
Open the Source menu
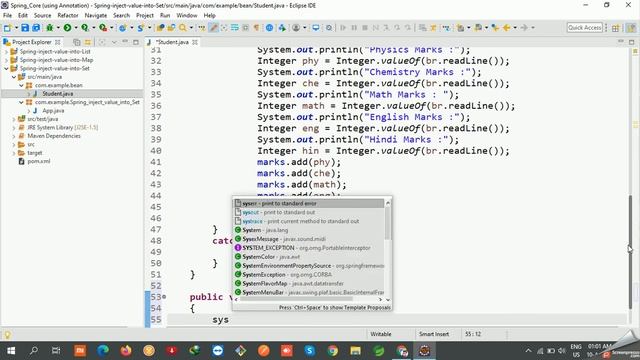[42, 15]
